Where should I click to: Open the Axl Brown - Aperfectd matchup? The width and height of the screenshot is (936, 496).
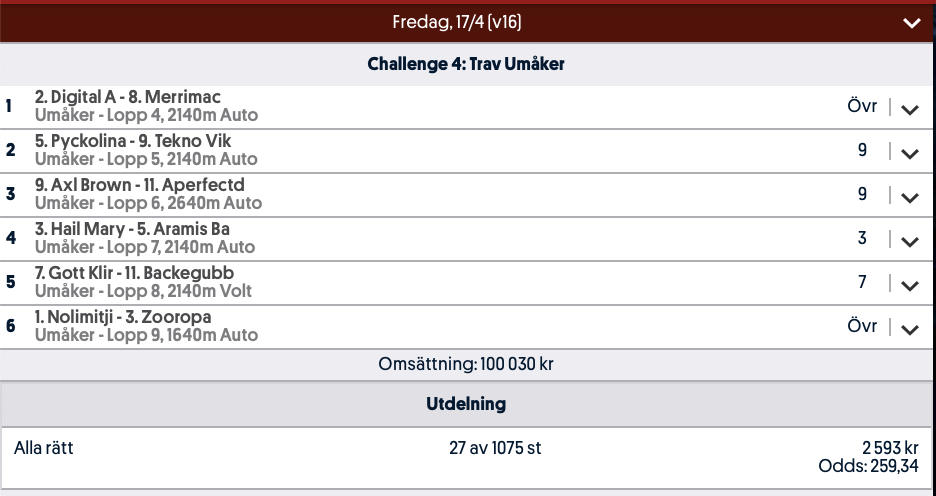click(x=139, y=185)
